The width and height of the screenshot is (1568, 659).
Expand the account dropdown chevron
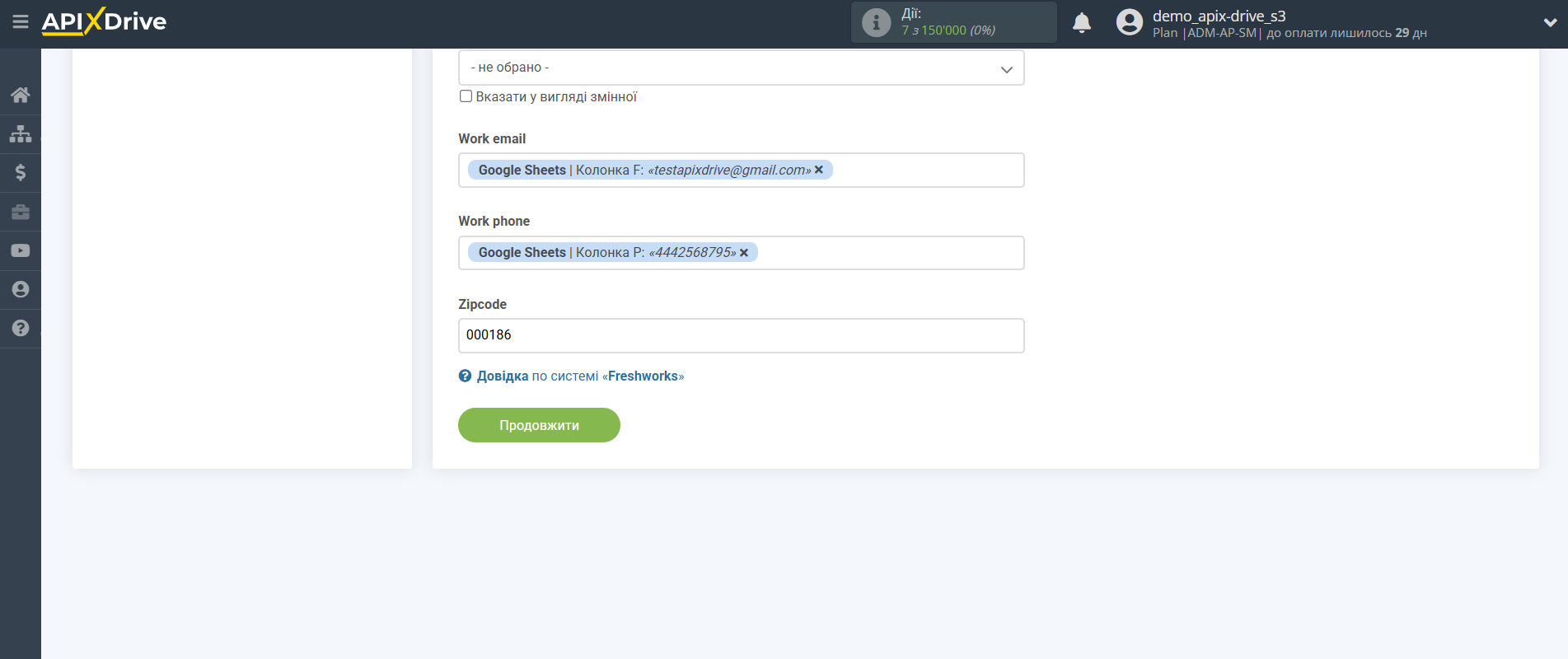pyautogui.click(x=1550, y=23)
